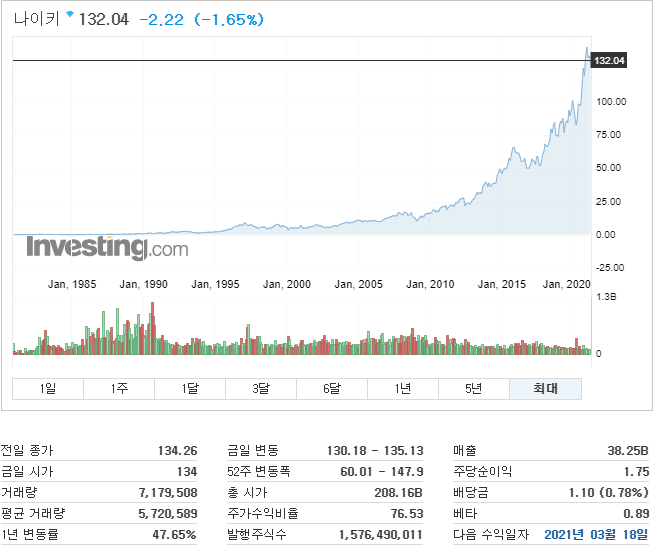Click the 주가수익비율 value 76.53
This screenshot has height=547, width=655.
[407, 513]
